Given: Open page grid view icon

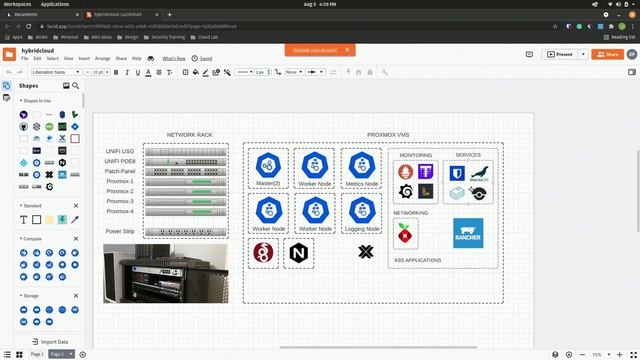Looking at the screenshot, I should (x=19, y=354).
